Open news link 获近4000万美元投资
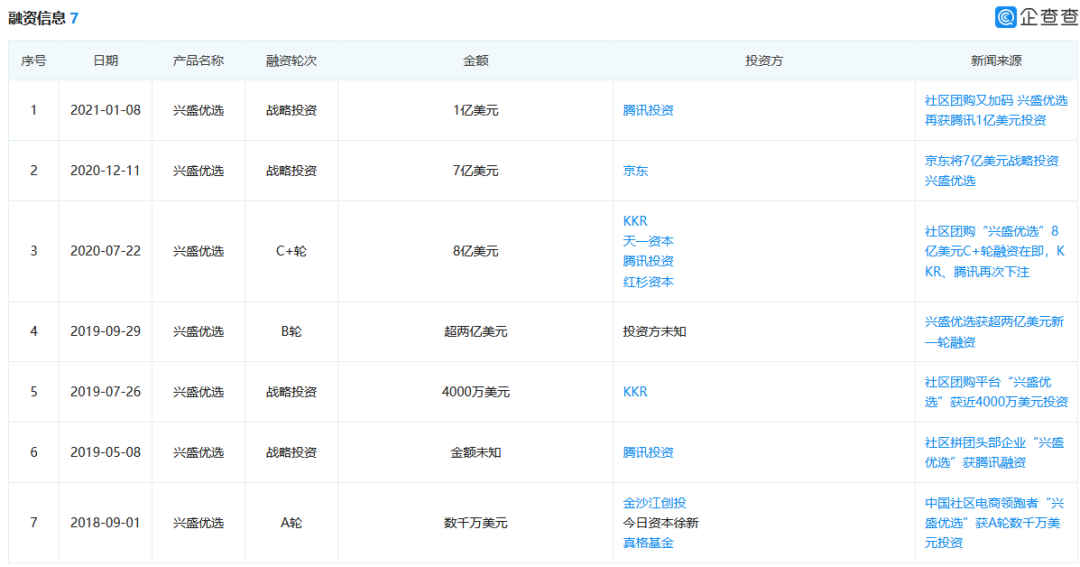This screenshot has height=567, width=1080. click(x=996, y=392)
